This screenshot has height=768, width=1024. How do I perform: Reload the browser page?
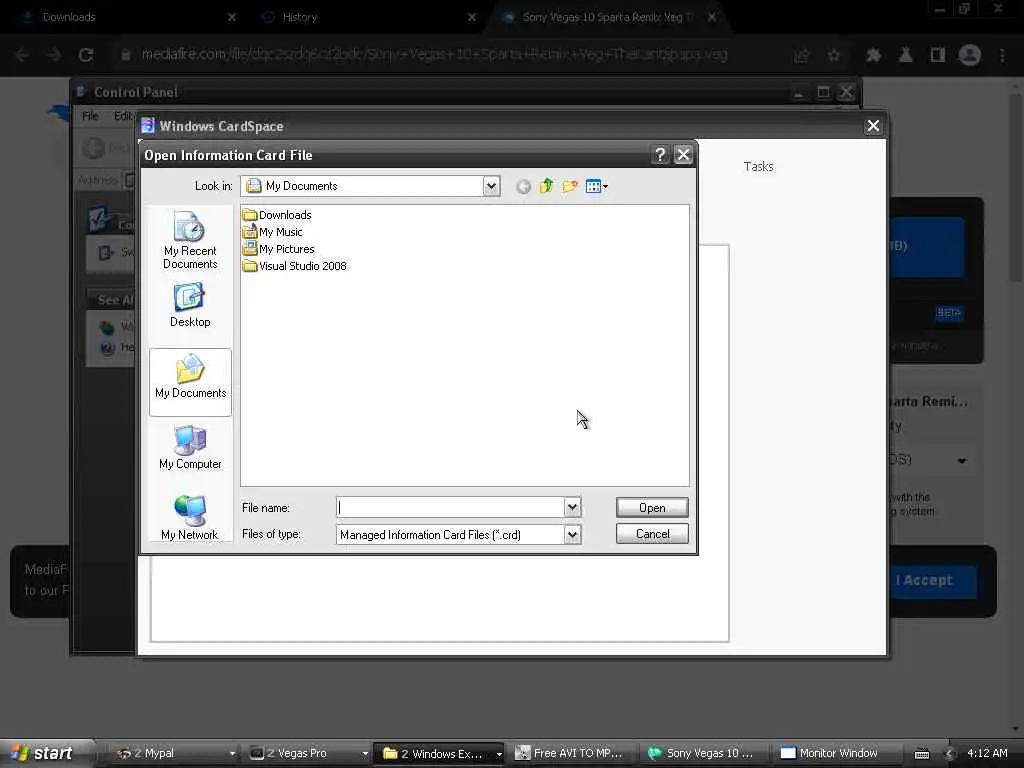86,55
